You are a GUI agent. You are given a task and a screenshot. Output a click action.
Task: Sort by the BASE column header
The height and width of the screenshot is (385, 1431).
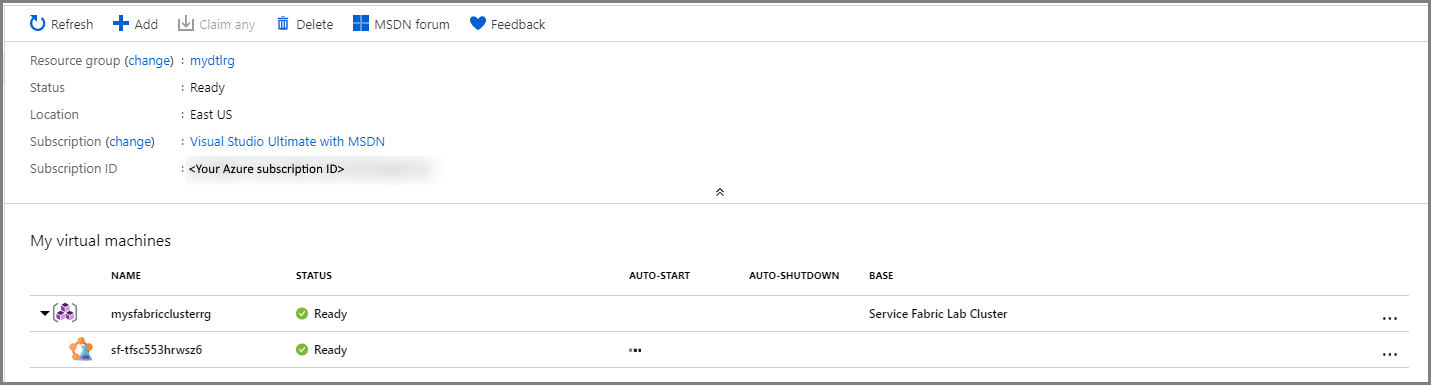[881, 275]
